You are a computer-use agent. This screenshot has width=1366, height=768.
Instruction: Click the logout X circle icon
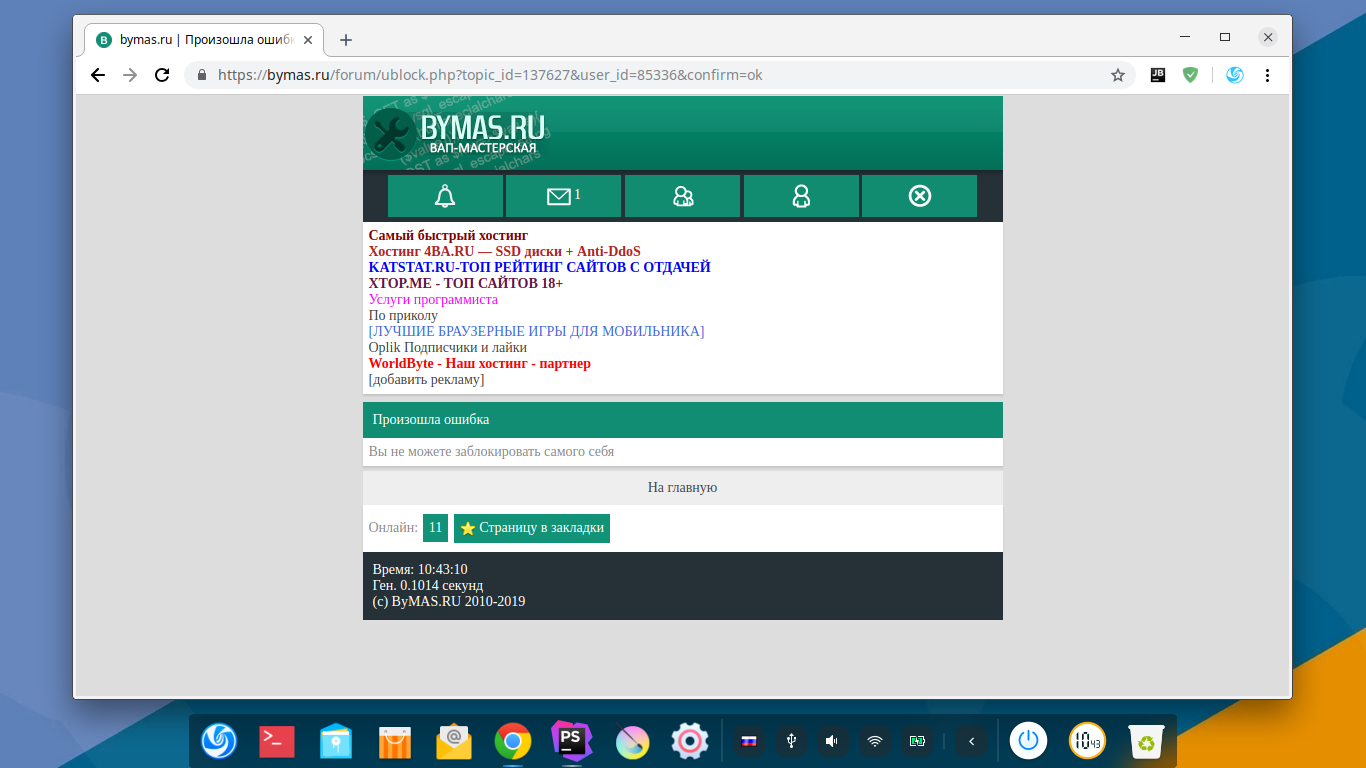pyautogui.click(x=919, y=196)
